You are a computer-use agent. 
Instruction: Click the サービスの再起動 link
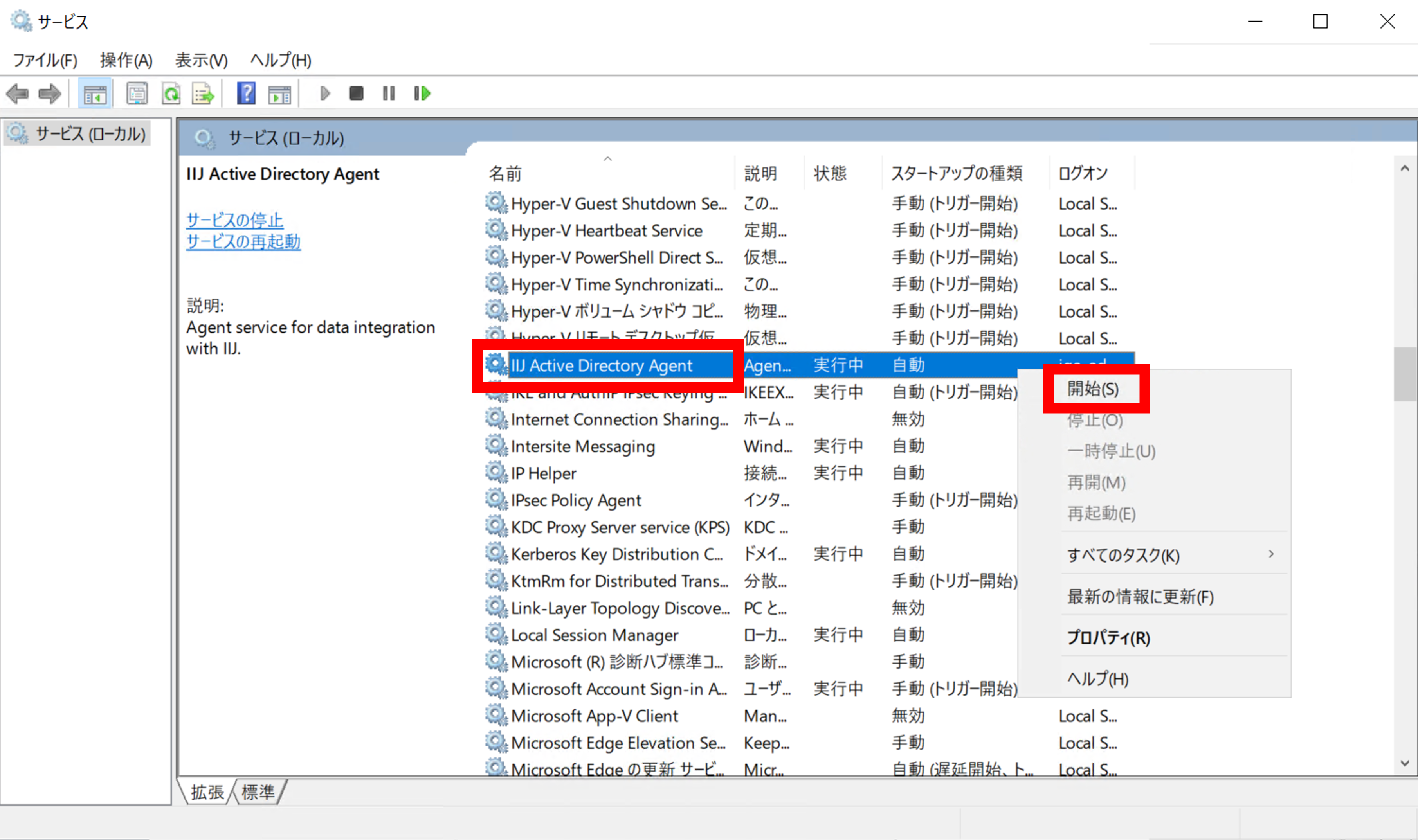243,242
